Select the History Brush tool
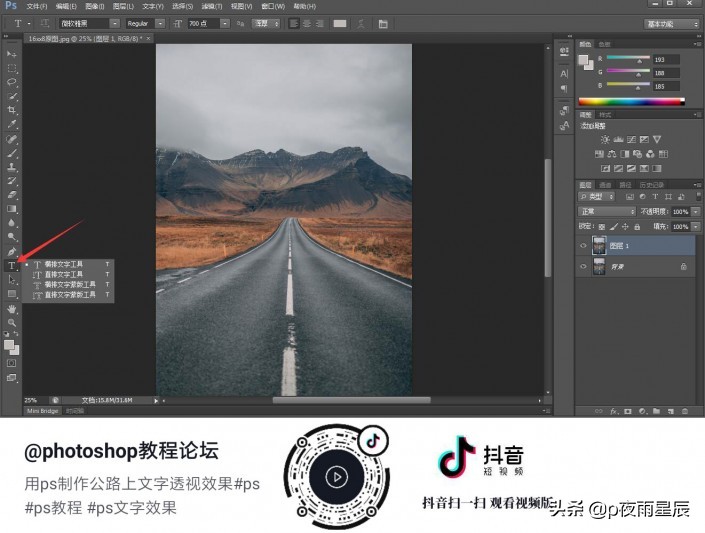The height and width of the screenshot is (533, 705). click(x=12, y=181)
